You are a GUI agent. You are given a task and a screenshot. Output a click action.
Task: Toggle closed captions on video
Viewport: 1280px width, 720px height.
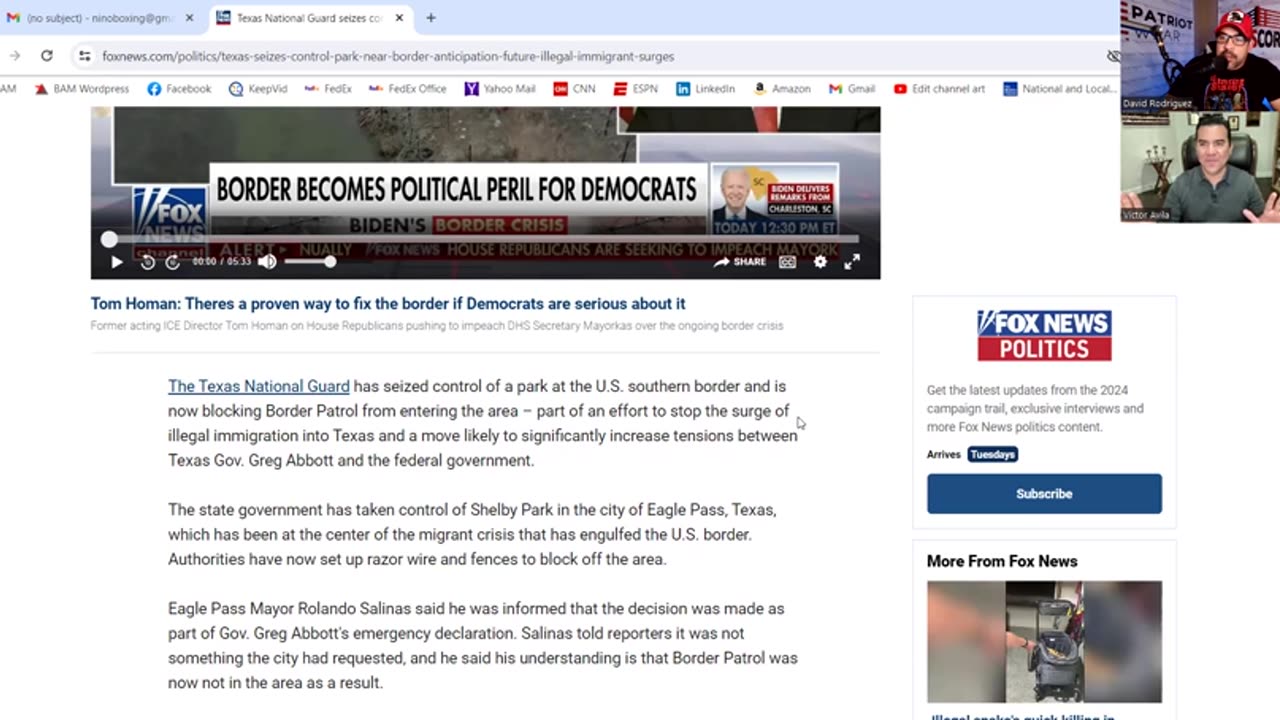point(788,262)
